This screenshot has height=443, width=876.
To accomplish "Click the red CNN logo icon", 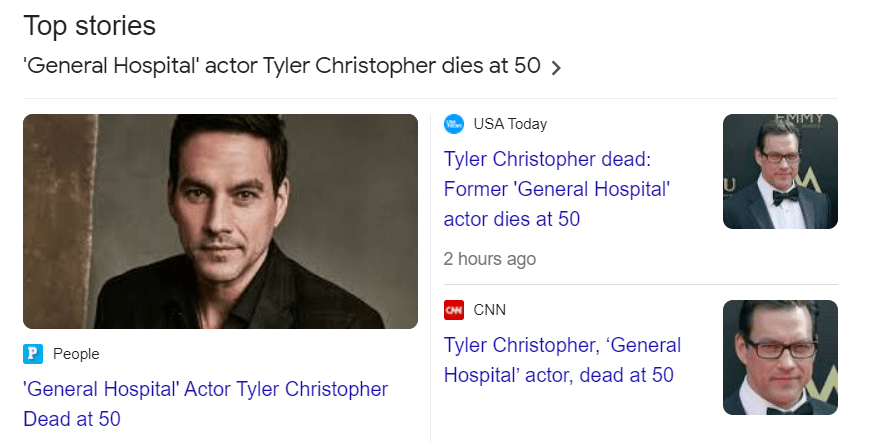I will pos(454,310).
